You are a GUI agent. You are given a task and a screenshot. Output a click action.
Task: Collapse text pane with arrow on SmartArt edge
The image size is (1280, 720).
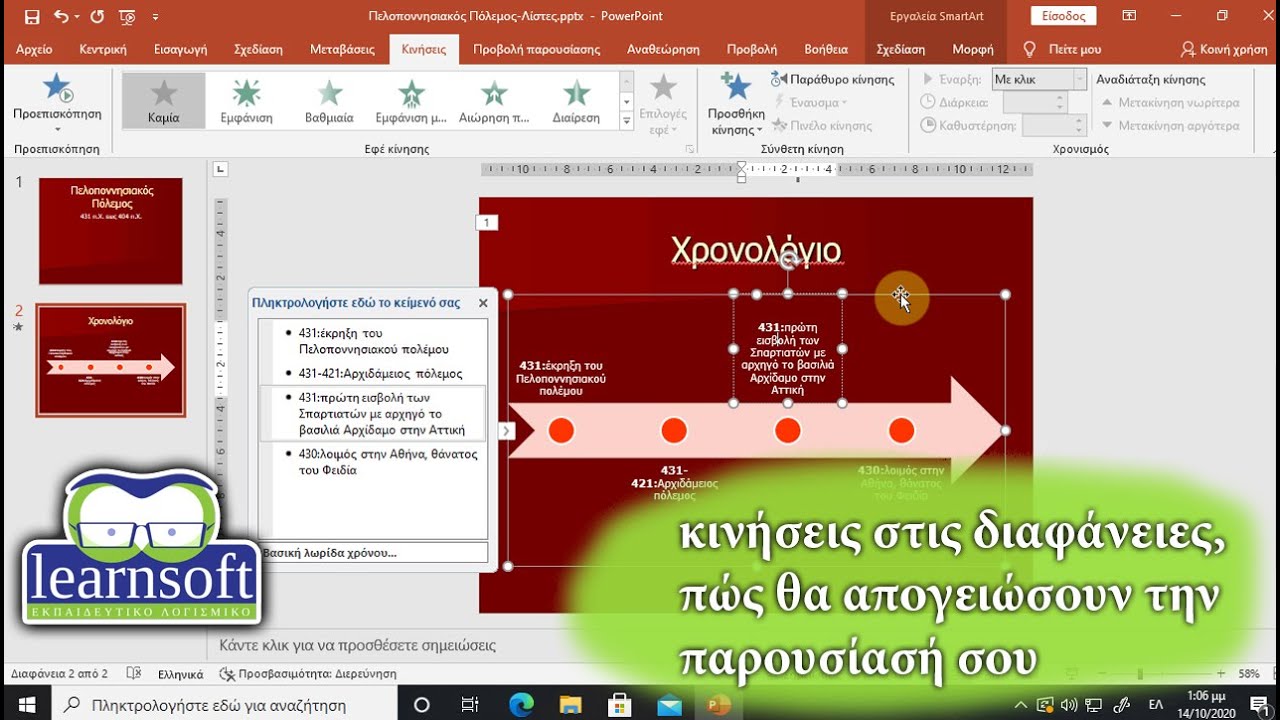[x=506, y=431]
